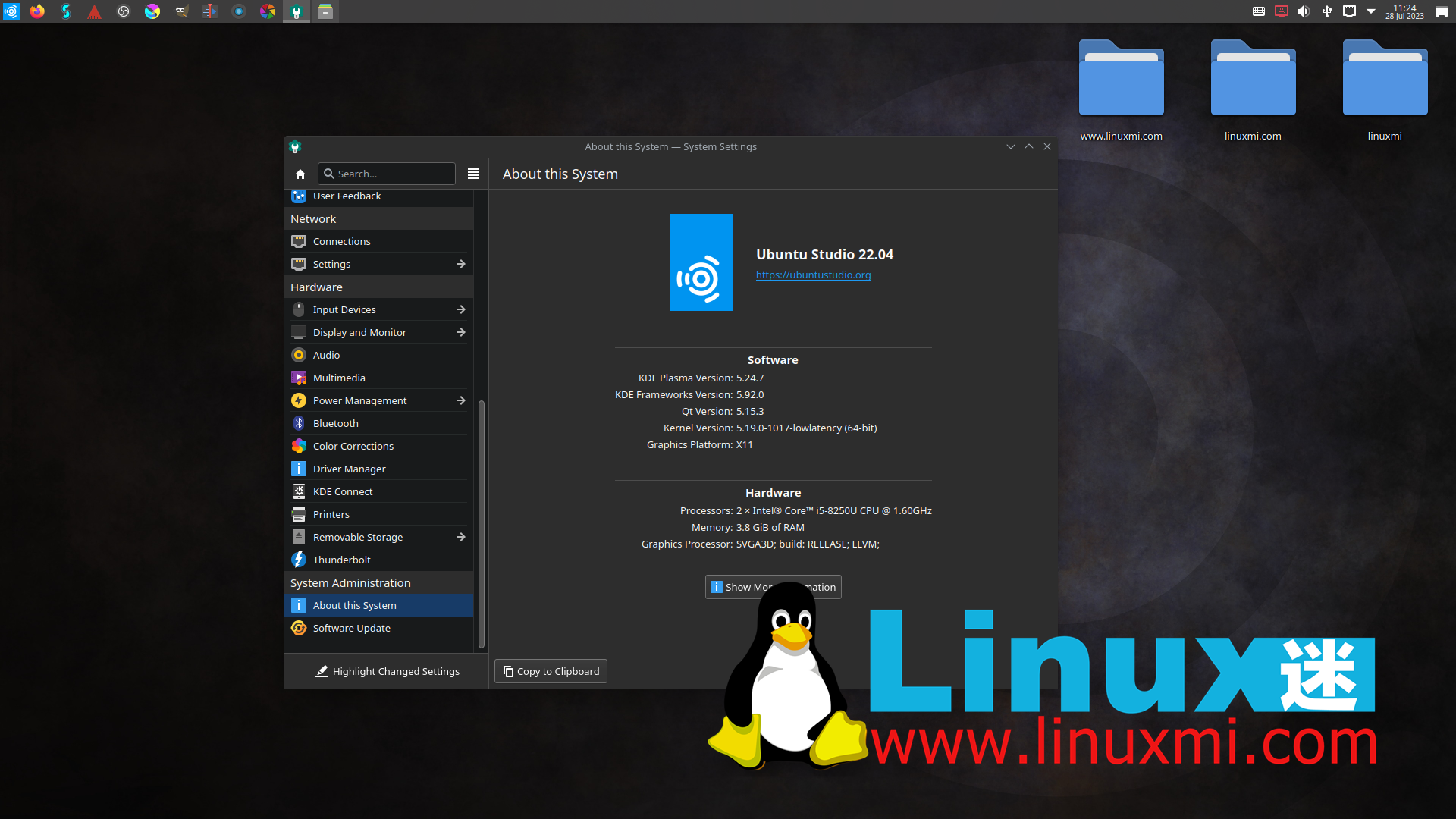This screenshot has width=1456, height=819.
Task: Select Power Management lightning icon
Action: click(299, 400)
